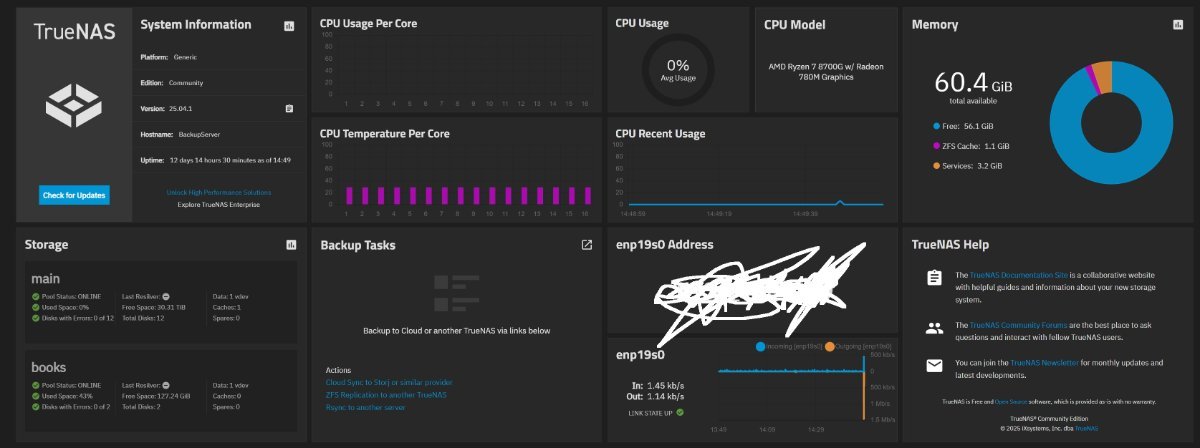Open TrueNAS Community Forums link
This screenshot has width=1200, height=448.
1019,325
